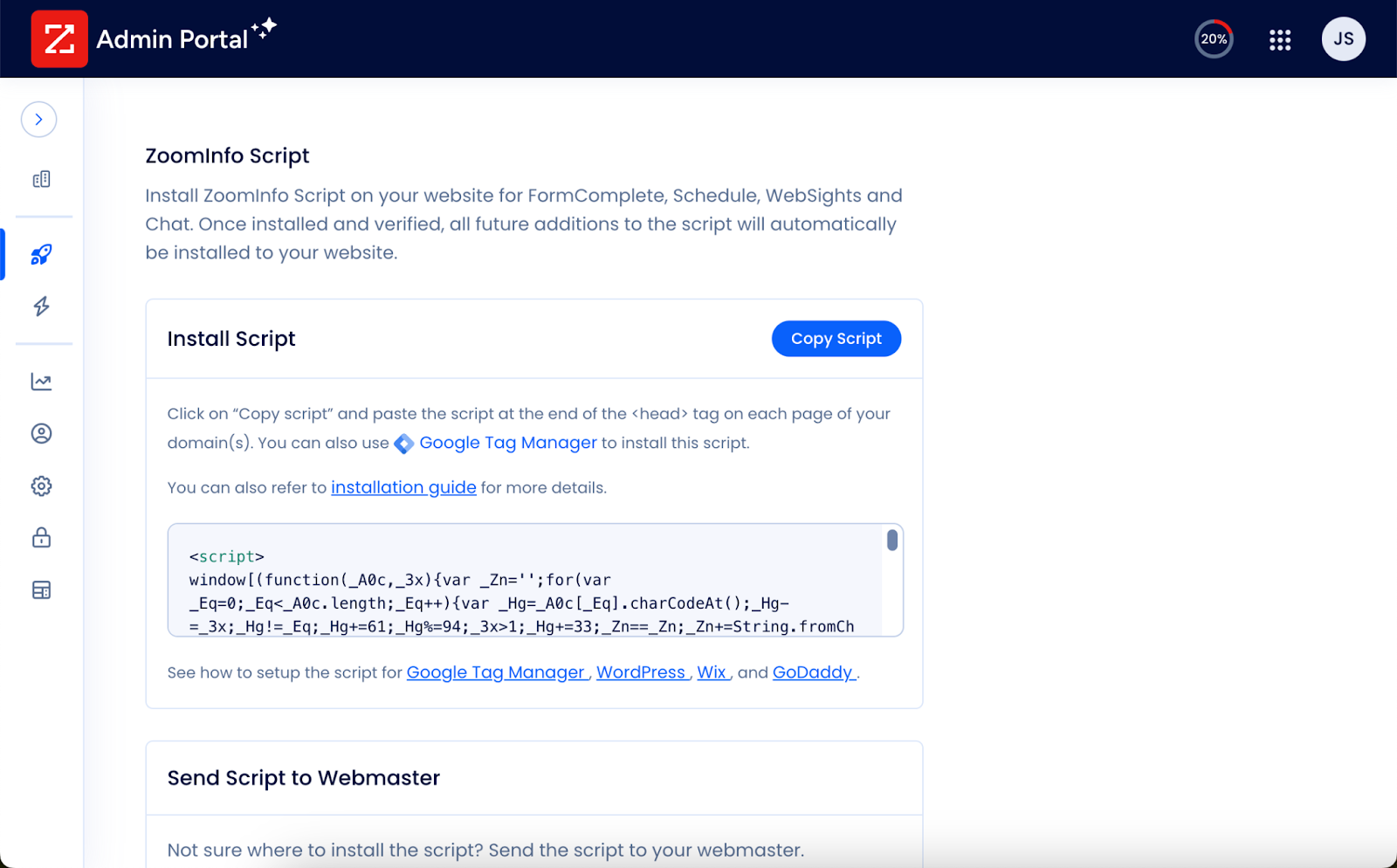Open the Google Tag Manager setup link

496,672
